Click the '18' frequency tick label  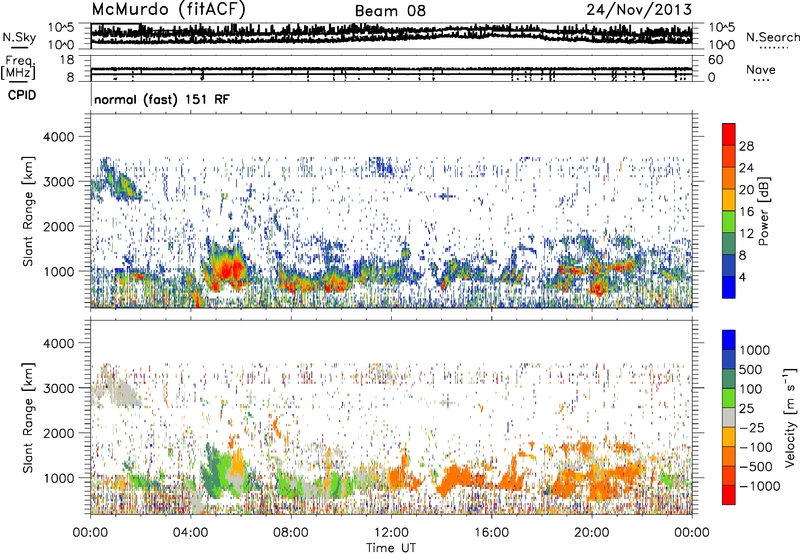click(x=67, y=60)
